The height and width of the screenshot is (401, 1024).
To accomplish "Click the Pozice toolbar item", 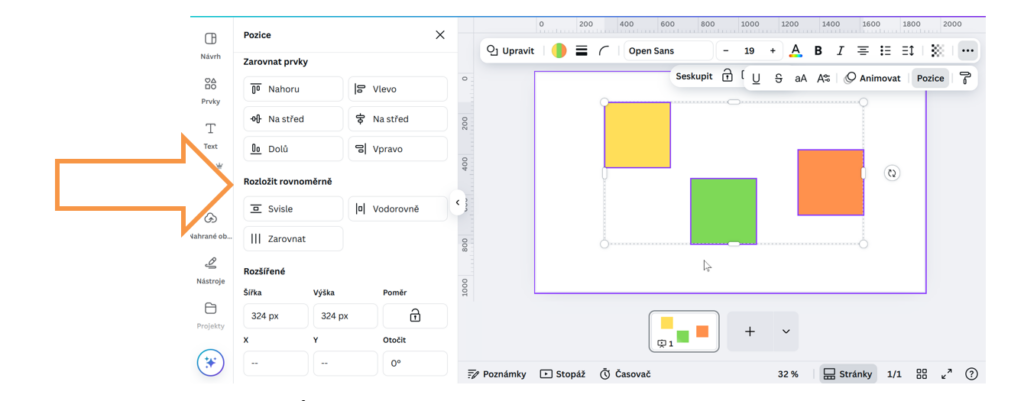I will coord(930,78).
